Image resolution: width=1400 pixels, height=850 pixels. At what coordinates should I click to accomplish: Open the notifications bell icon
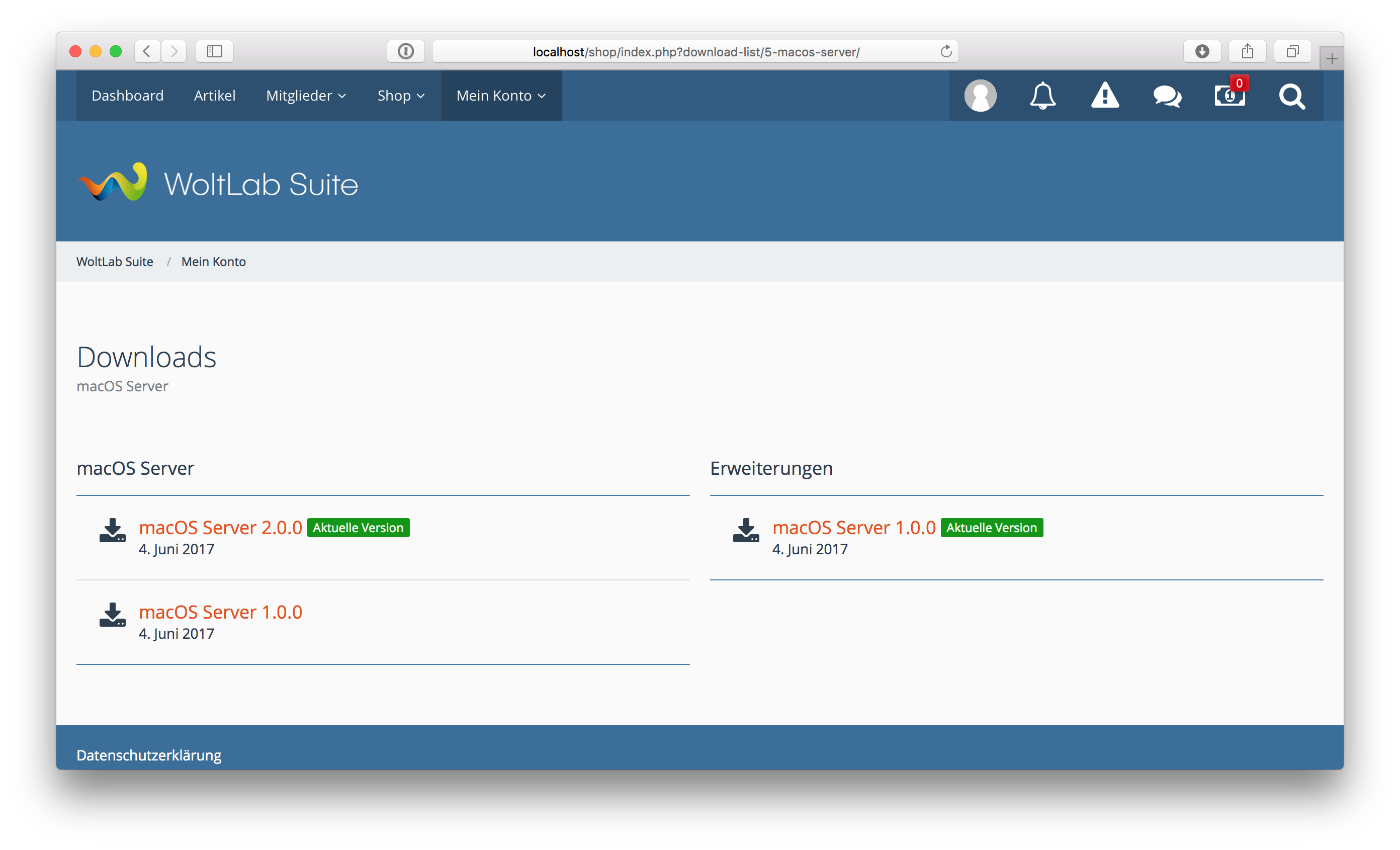tap(1042, 96)
